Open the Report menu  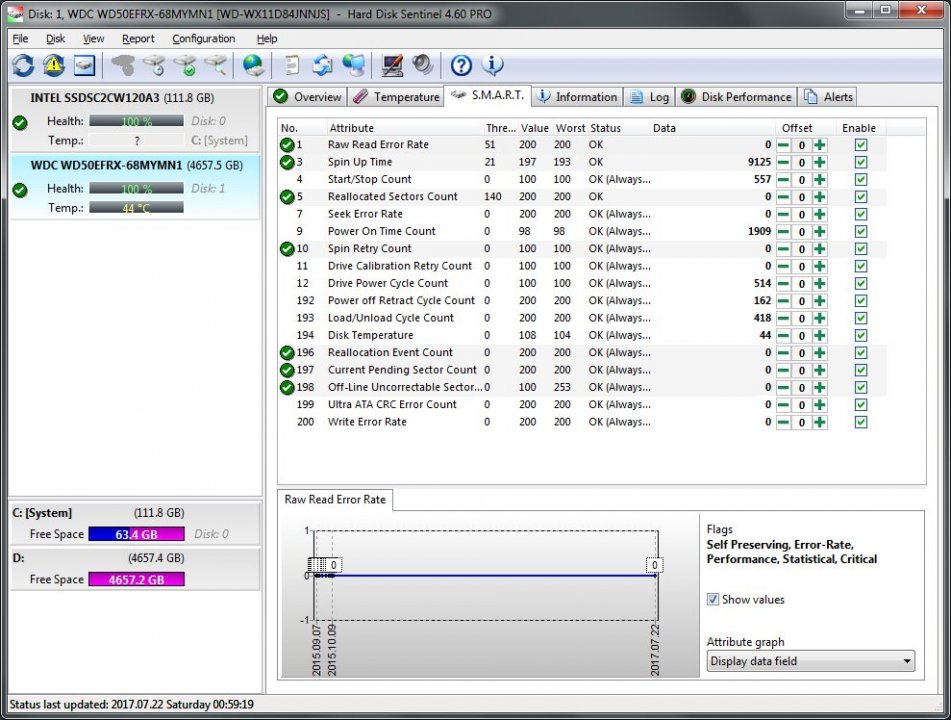point(138,39)
